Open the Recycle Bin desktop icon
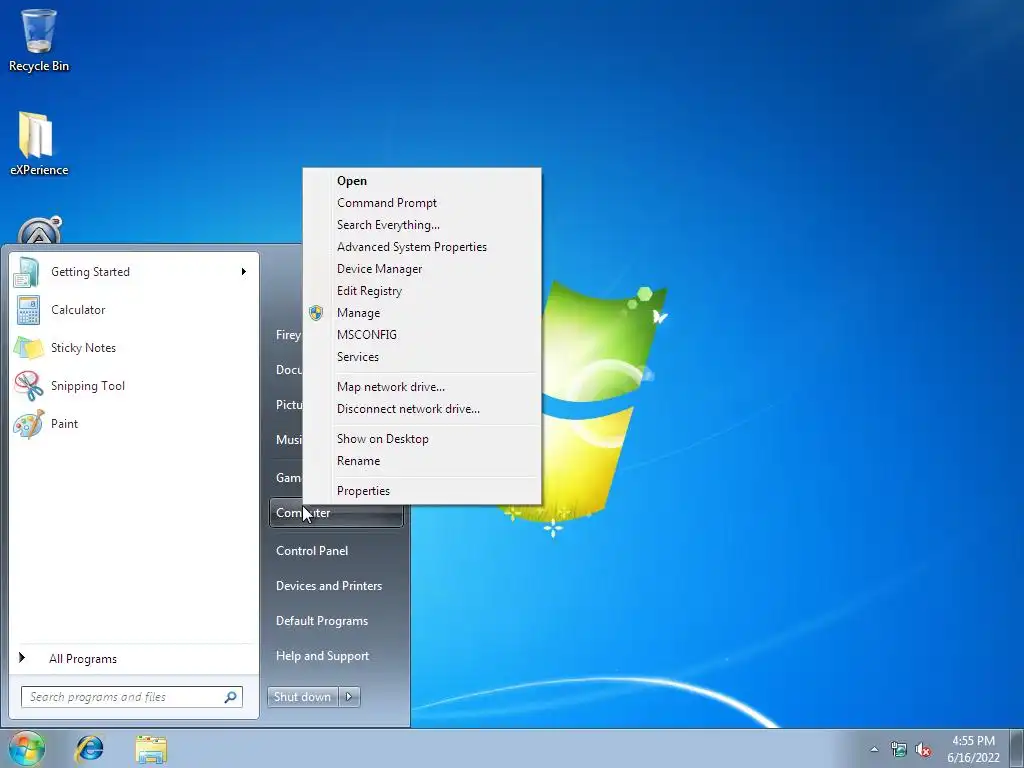 click(39, 39)
